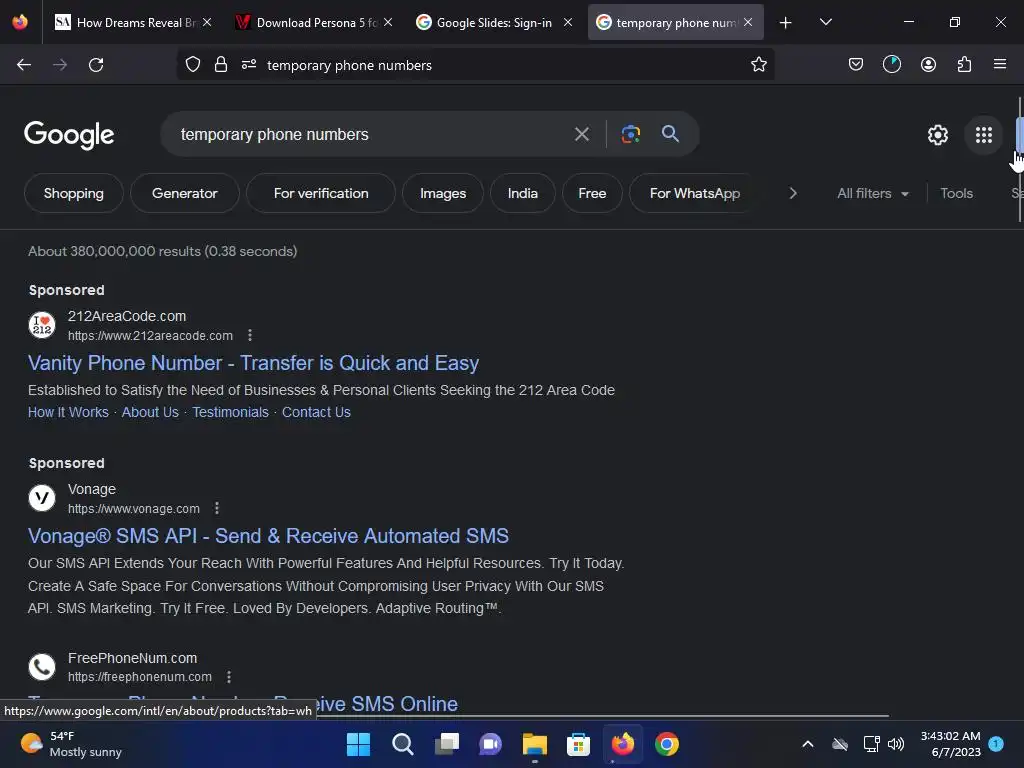Click the browser forward arrow
The image size is (1024, 768).
click(x=60, y=65)
